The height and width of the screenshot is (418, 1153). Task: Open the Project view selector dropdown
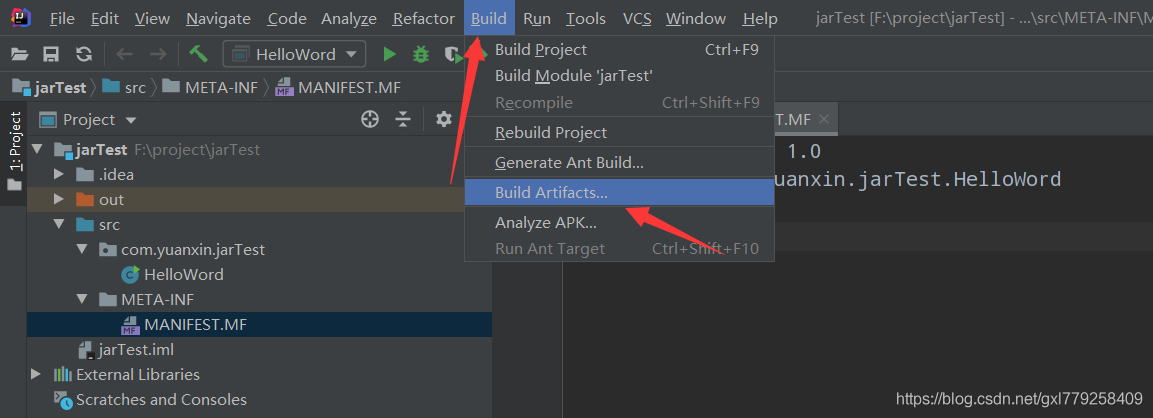coord(131,120)
